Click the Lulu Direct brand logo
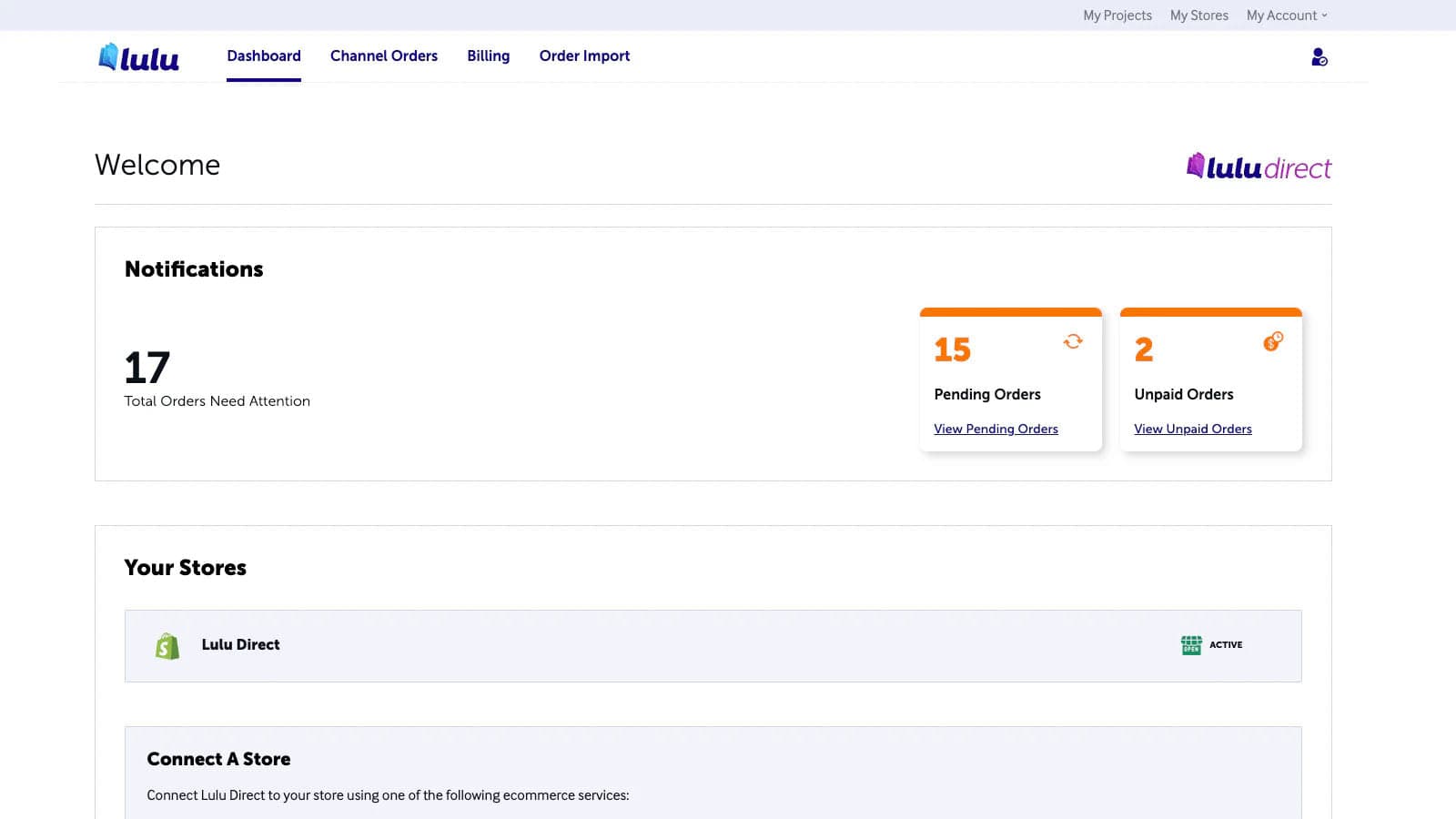 click(x=1259, y=167)
